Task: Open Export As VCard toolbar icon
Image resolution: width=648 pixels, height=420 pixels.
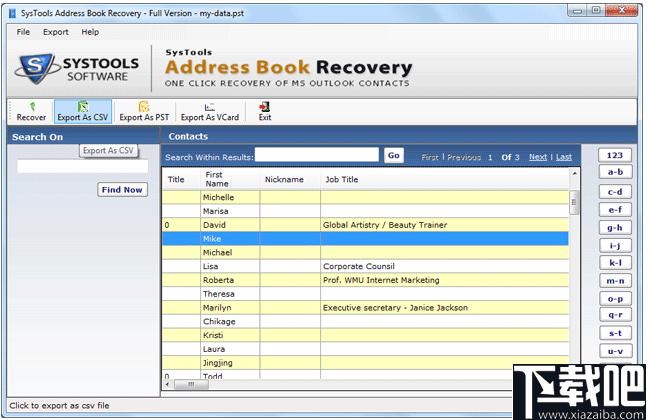Action: coord(210,111)
